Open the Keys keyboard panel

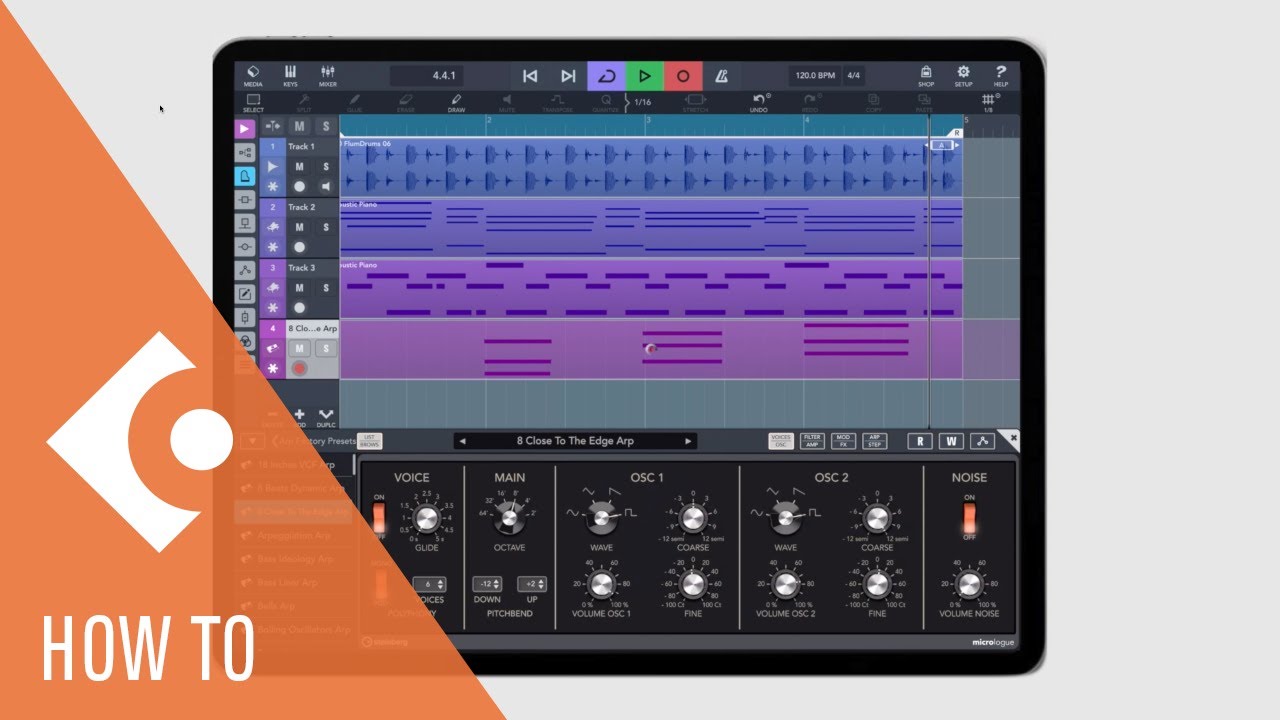pos(290,76)
